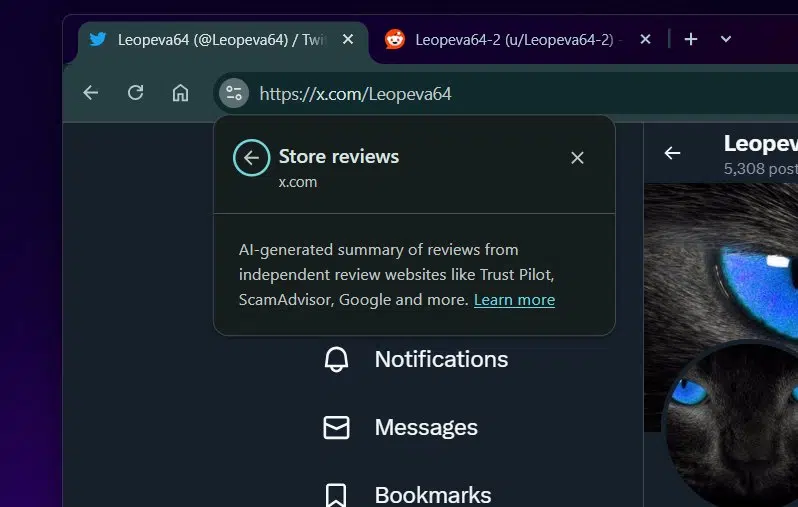Click the Bookmarks icon in sidebar
The height and width of the screenshot is (507, 798).
click(x=336, y=495)
